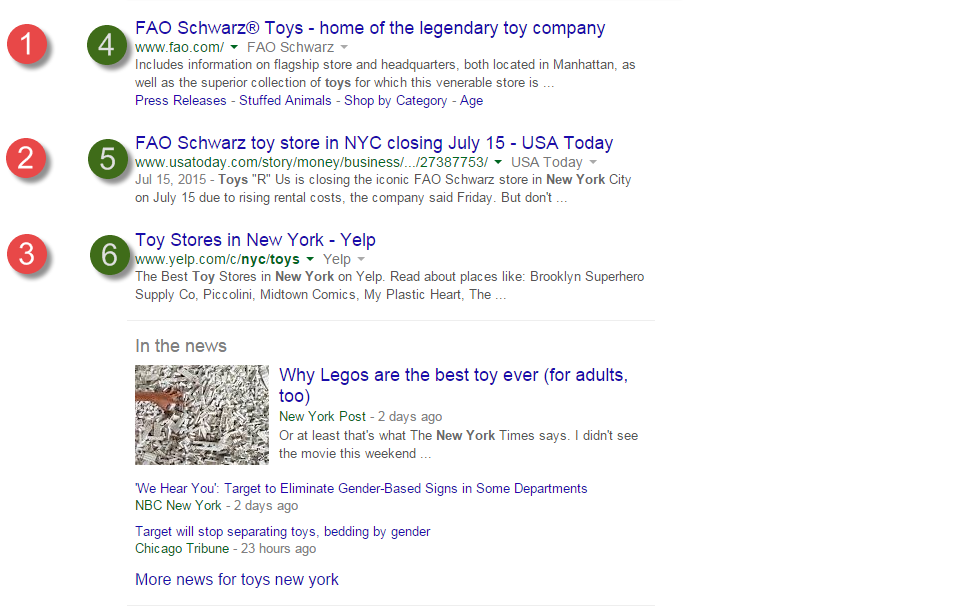
Task: Expand green arrow next to www.fao.com URL
Action: (x=233, y=47)
